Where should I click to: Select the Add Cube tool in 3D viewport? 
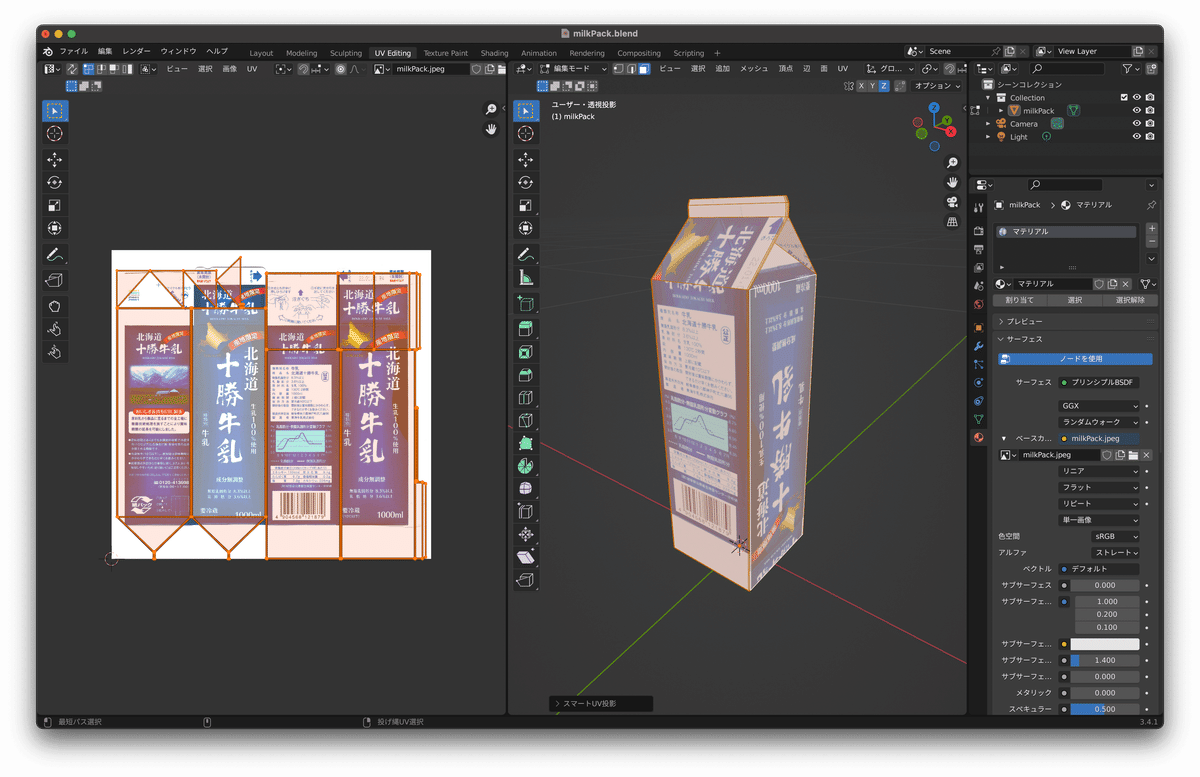click(x=526, y=303)
